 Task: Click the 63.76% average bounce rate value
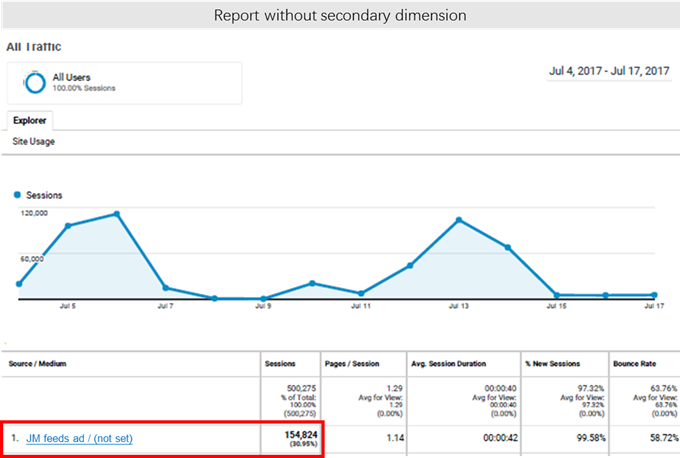pyautogui.click(x=664, y=388)
